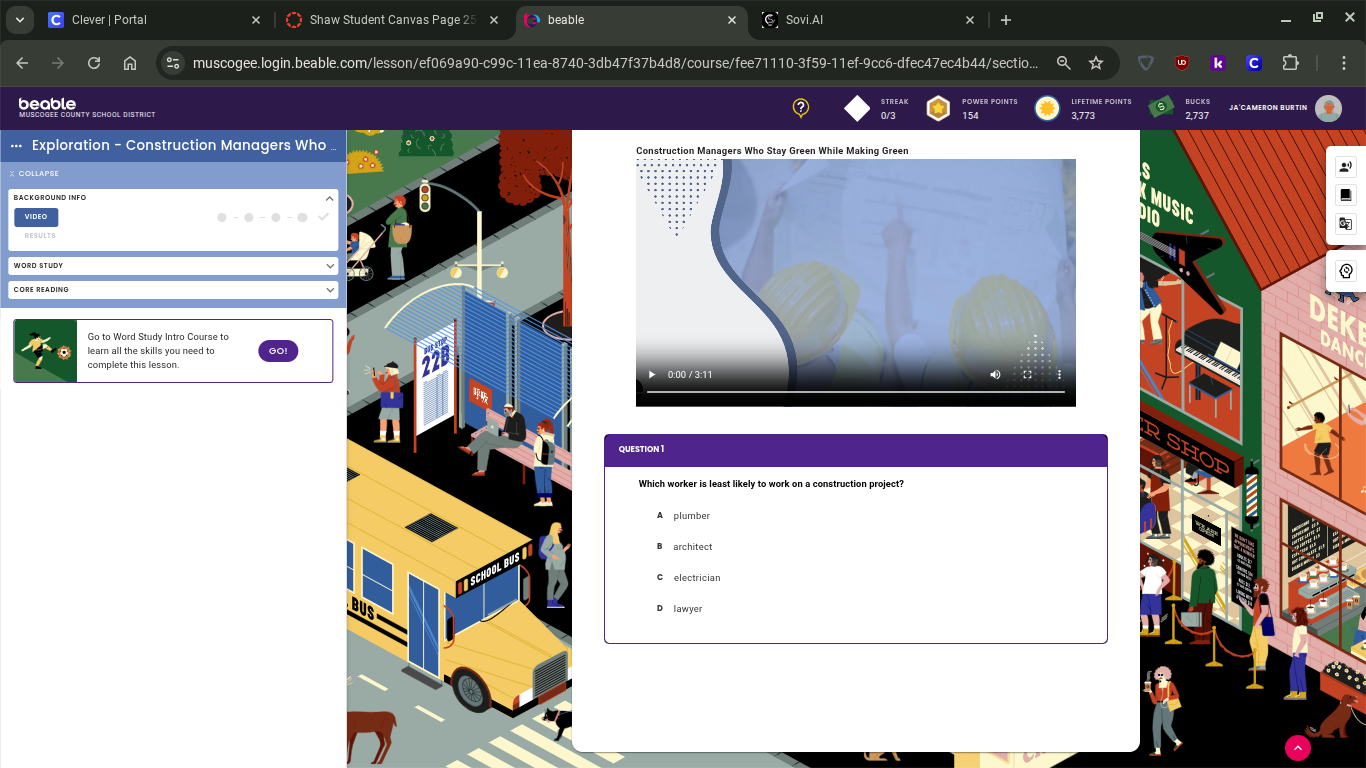
Task: Click the white Streak diamond icon
Action: (856, 107)
